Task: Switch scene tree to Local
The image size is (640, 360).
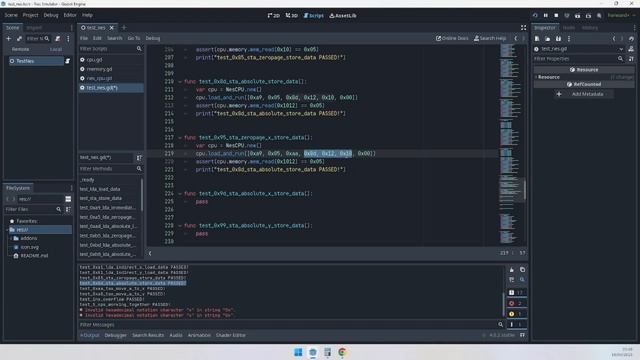Action: 56,49
